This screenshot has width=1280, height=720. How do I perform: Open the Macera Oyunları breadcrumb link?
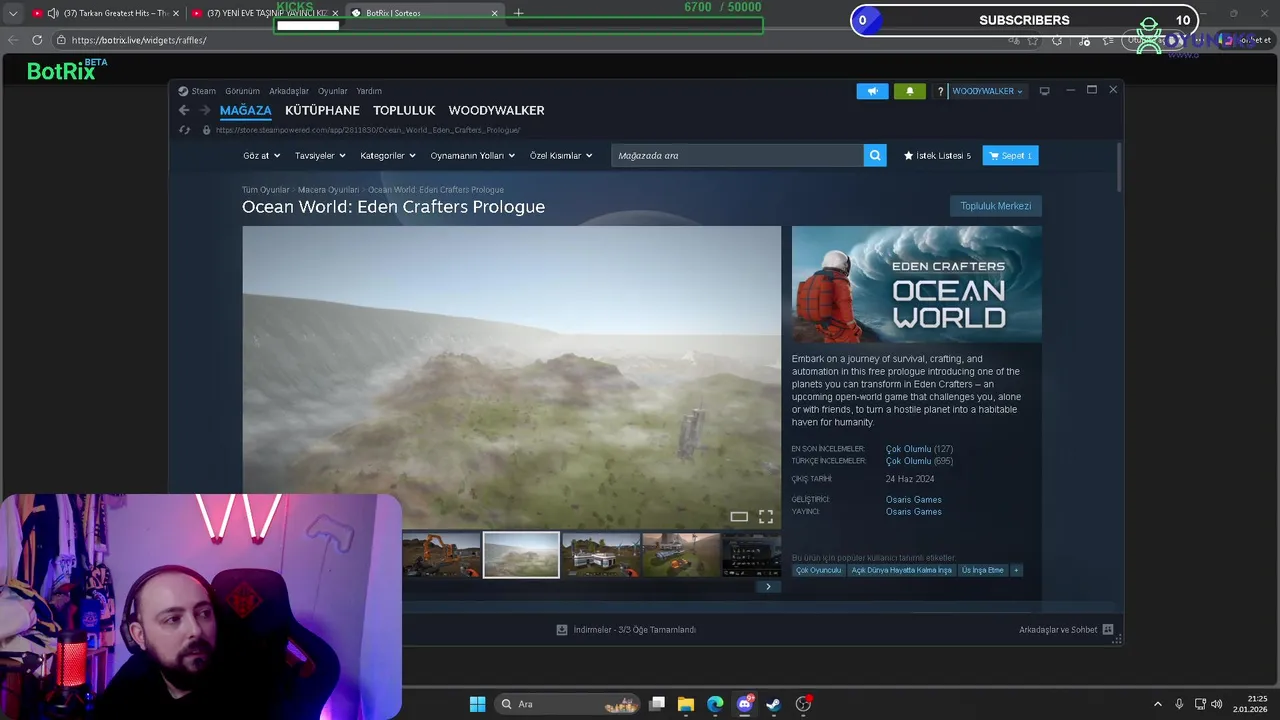pyautogui.click(x=328, y=190)
